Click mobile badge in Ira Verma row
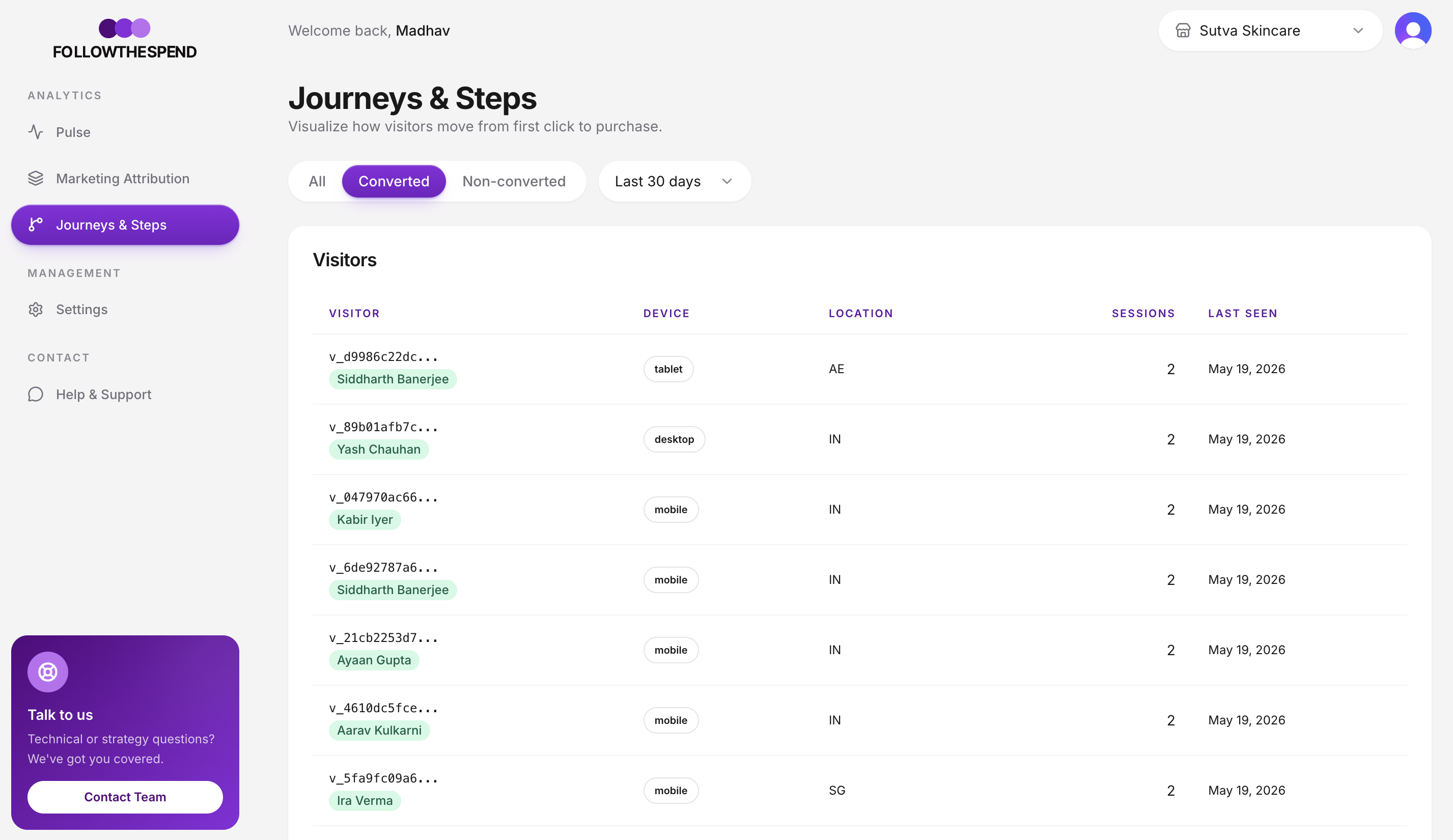 [670, 791]
